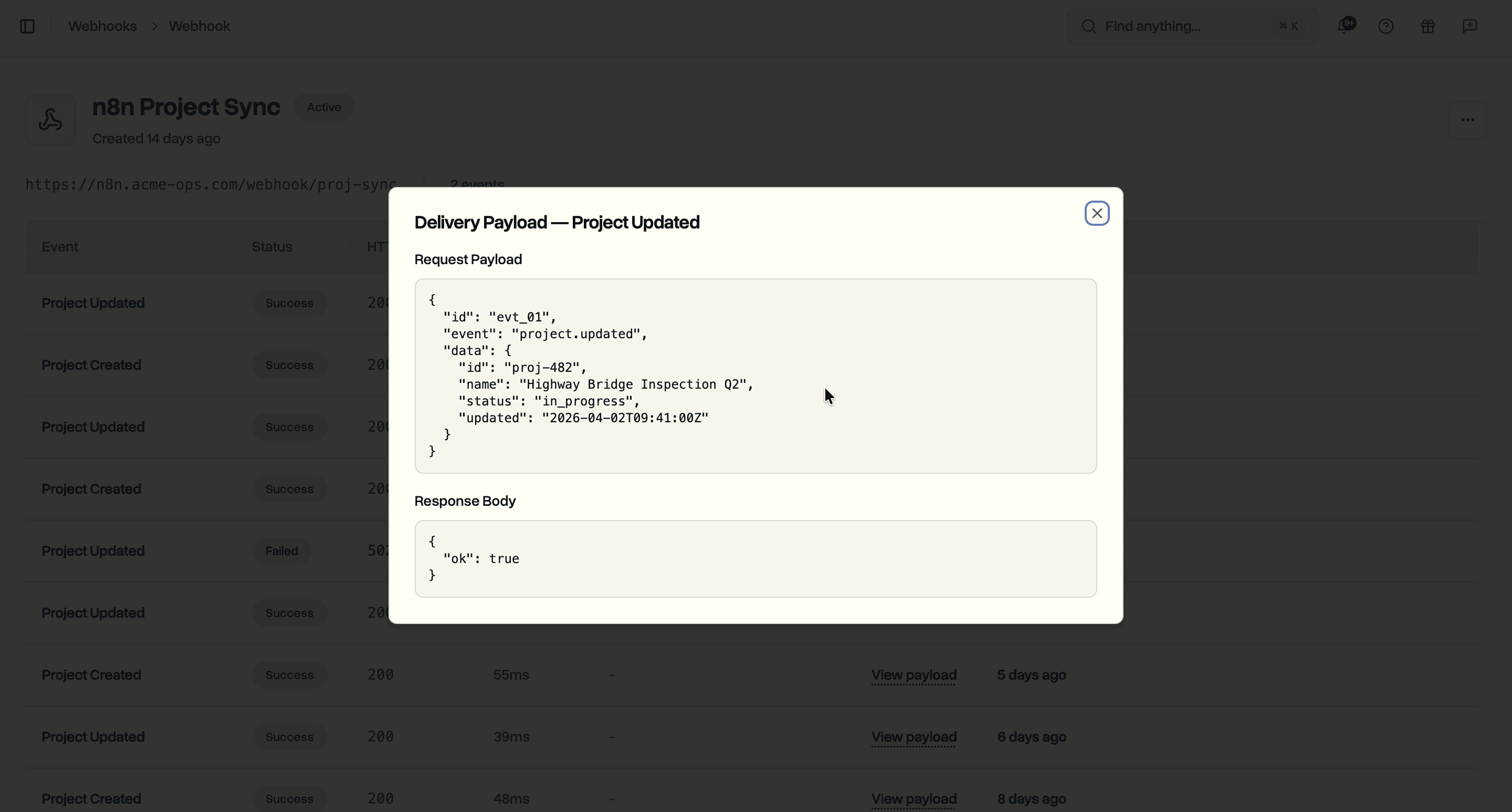Click the Response Body code block
Screen dimensions: 1512x812
[x=755, y=558]
